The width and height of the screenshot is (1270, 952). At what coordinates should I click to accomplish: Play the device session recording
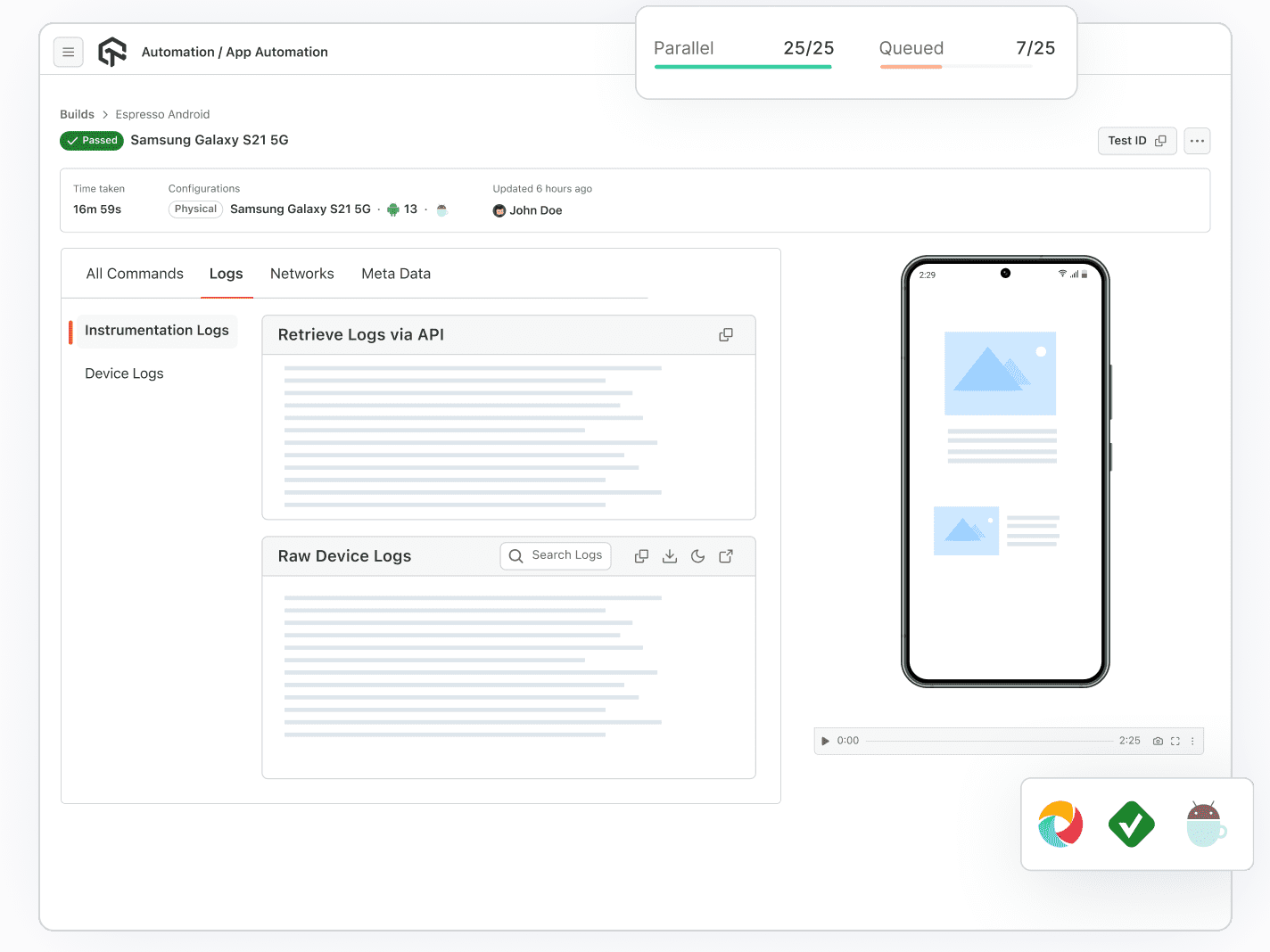(x=825, y=741)
